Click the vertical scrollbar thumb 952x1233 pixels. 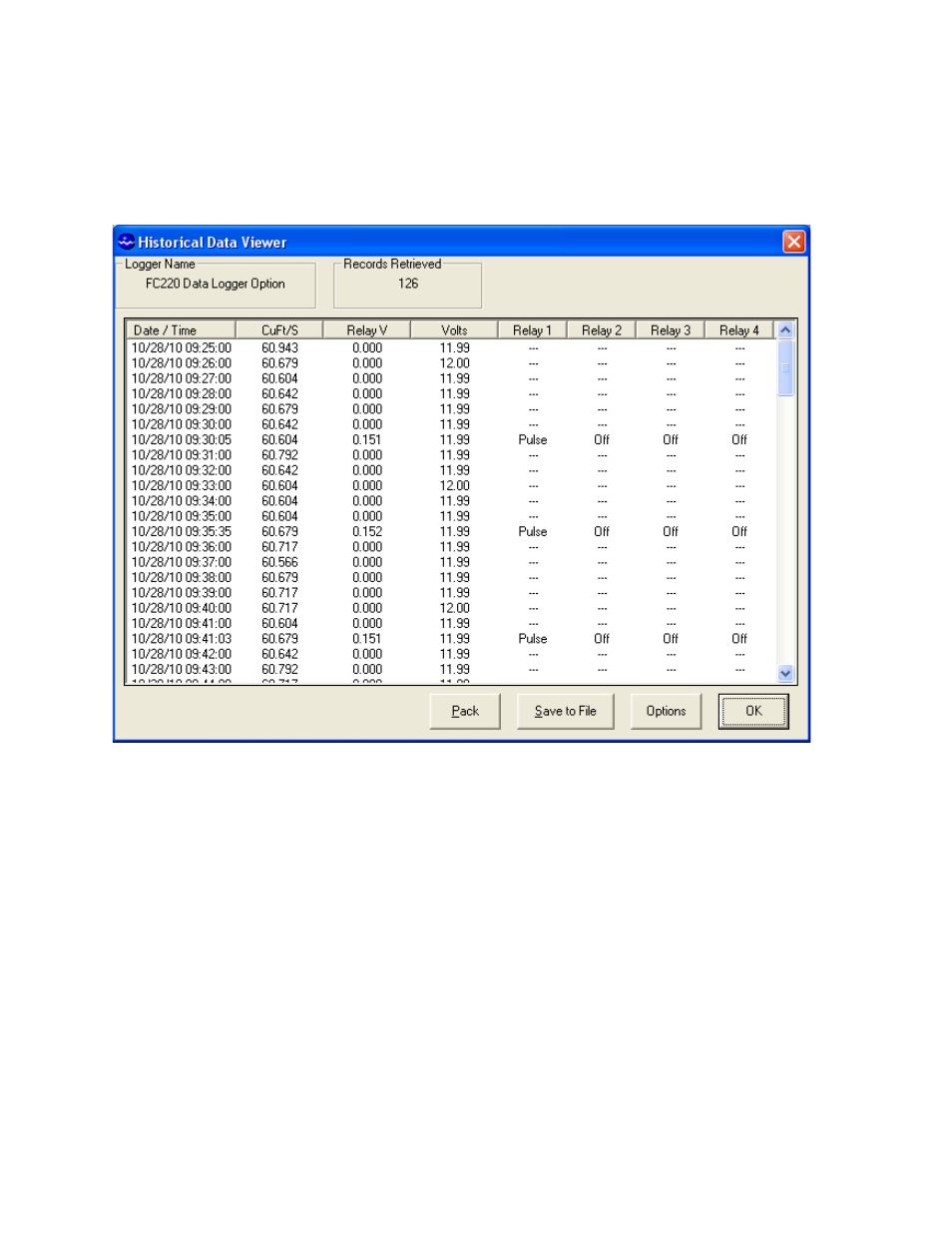785,367
